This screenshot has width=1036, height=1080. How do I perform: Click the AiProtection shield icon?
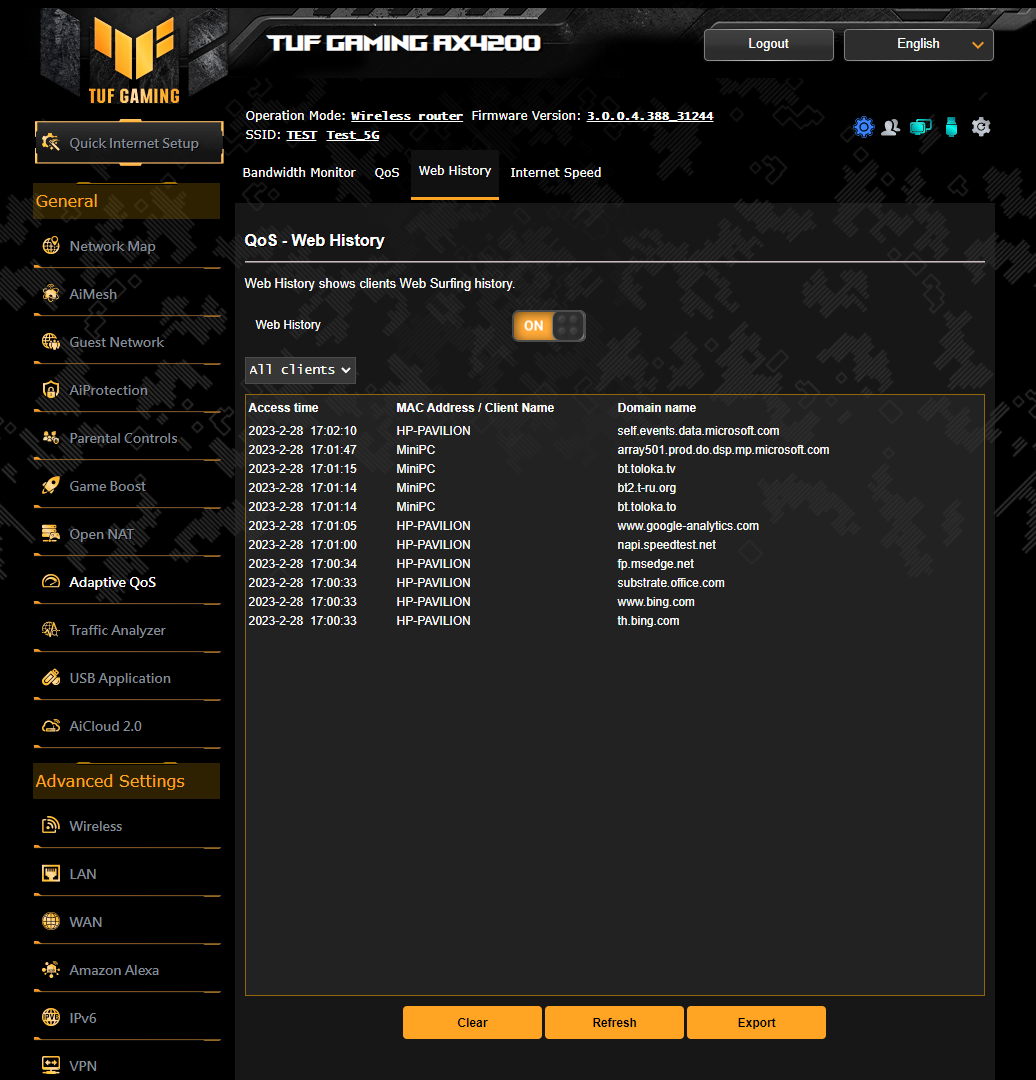51,390
